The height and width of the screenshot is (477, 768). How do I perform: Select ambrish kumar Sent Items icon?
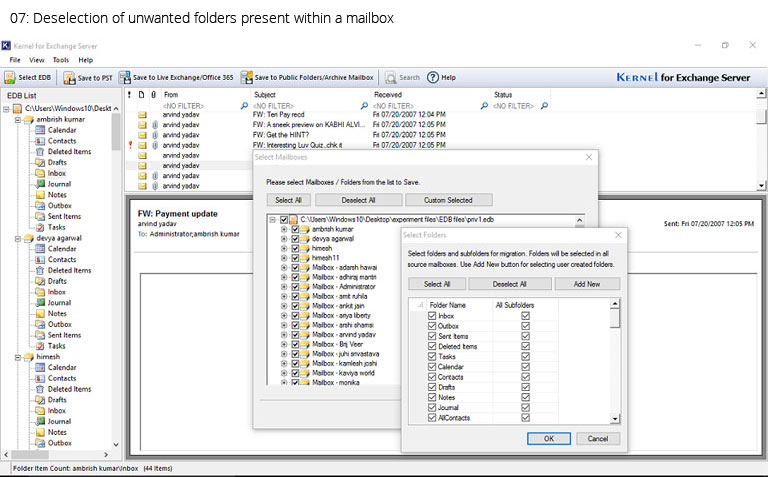(x=40, y=216)
